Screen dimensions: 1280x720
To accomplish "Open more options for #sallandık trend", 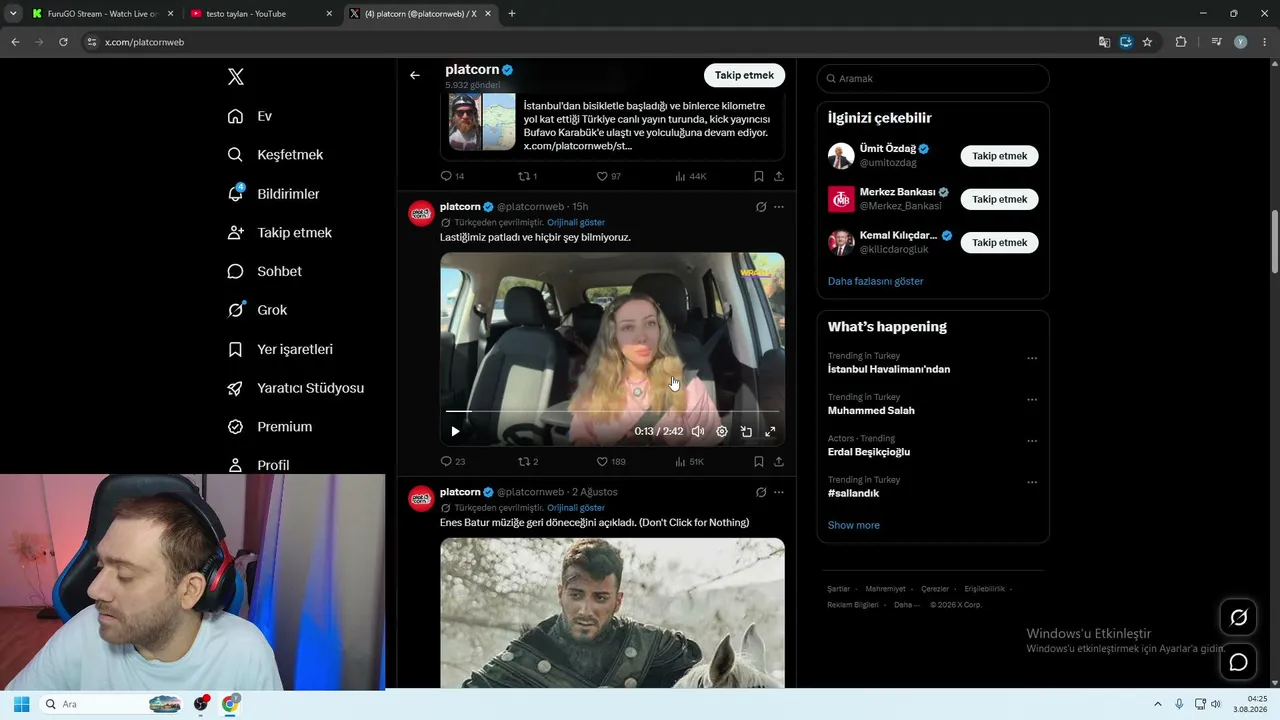I will (1032, 482).
